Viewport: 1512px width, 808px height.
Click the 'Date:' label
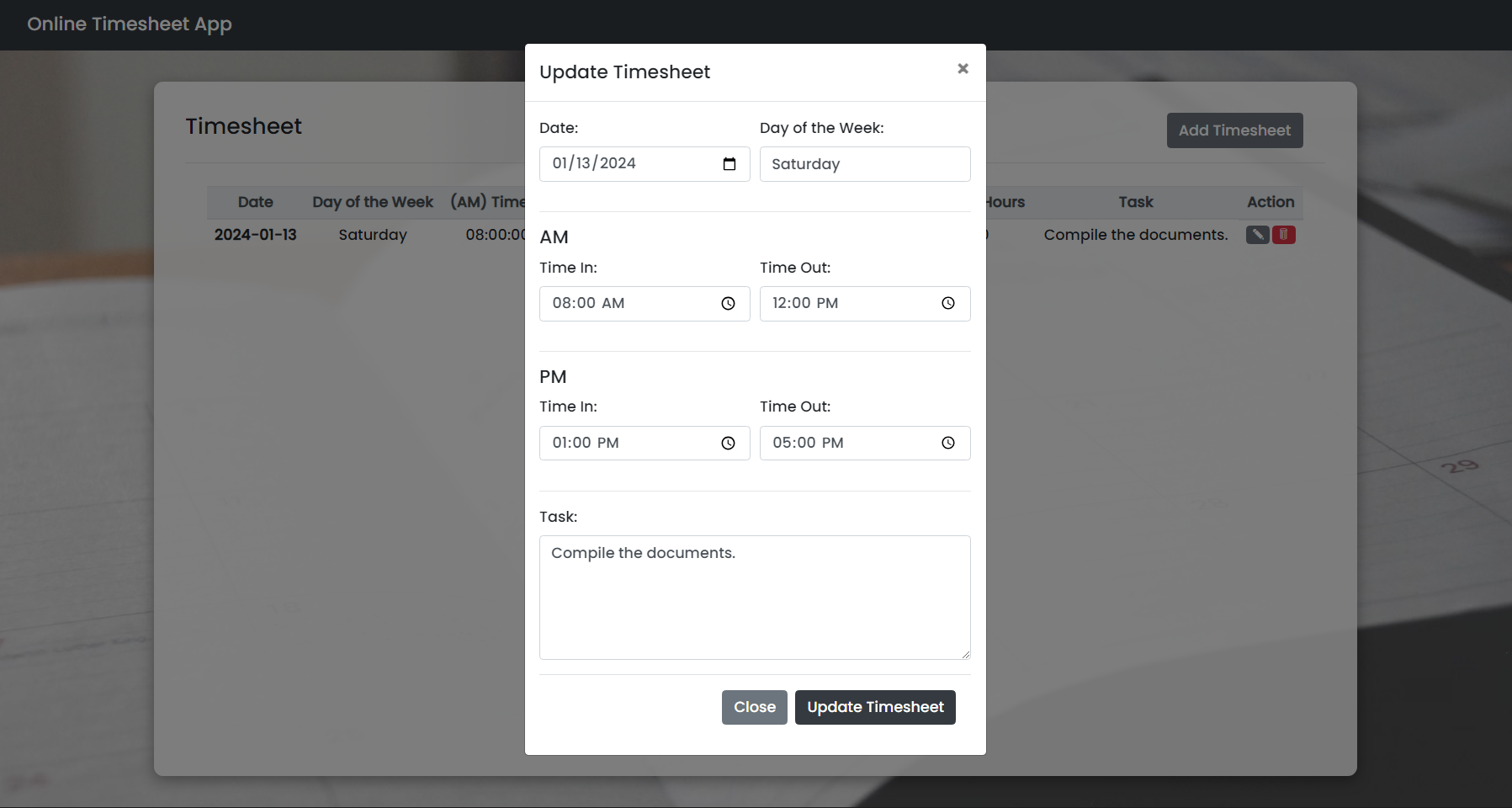click(x=559, y=128)
